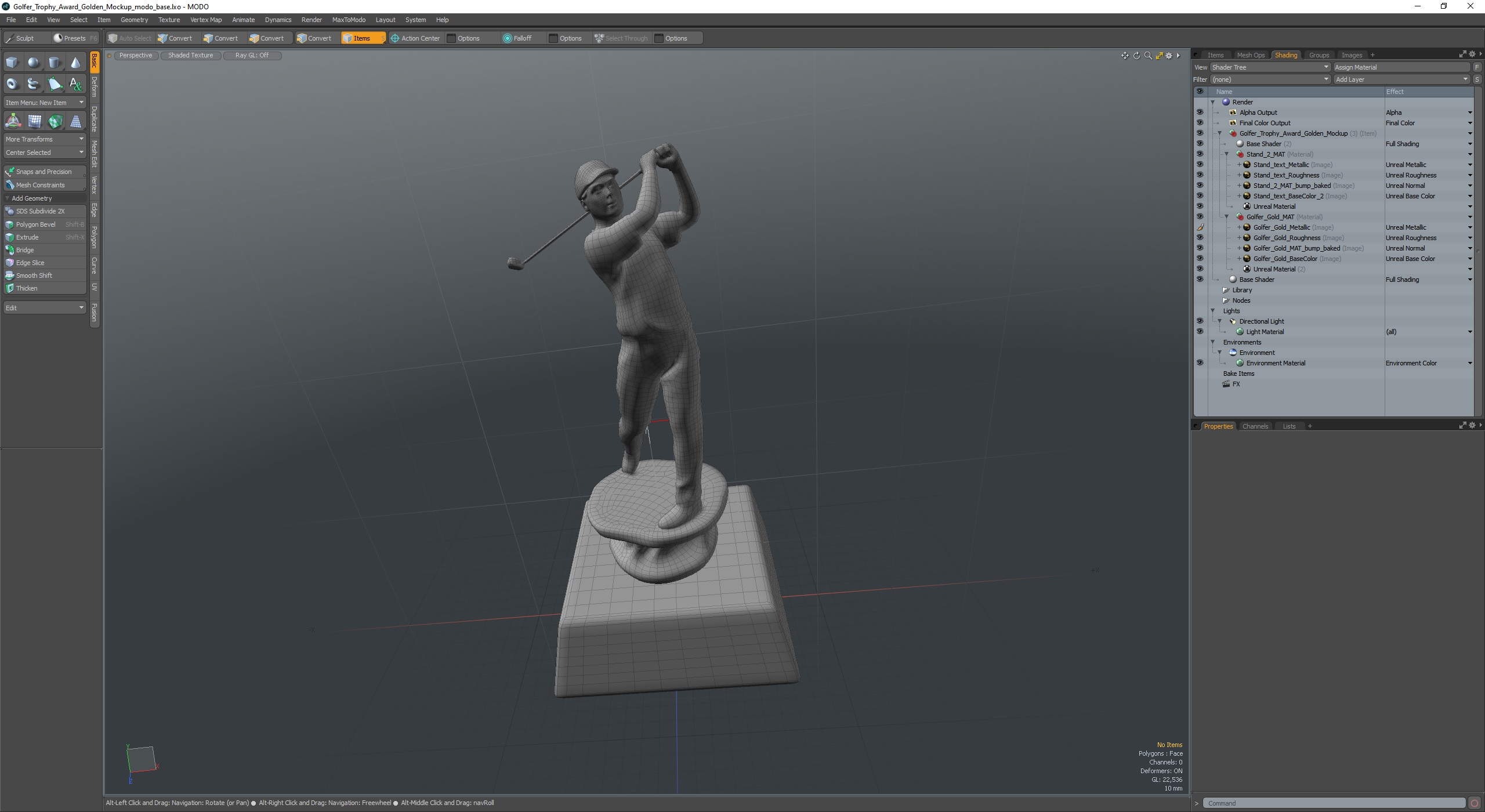The image size is (1485, 812).
Task: Select the Taper grid tool icon
Action: point(75,121)
